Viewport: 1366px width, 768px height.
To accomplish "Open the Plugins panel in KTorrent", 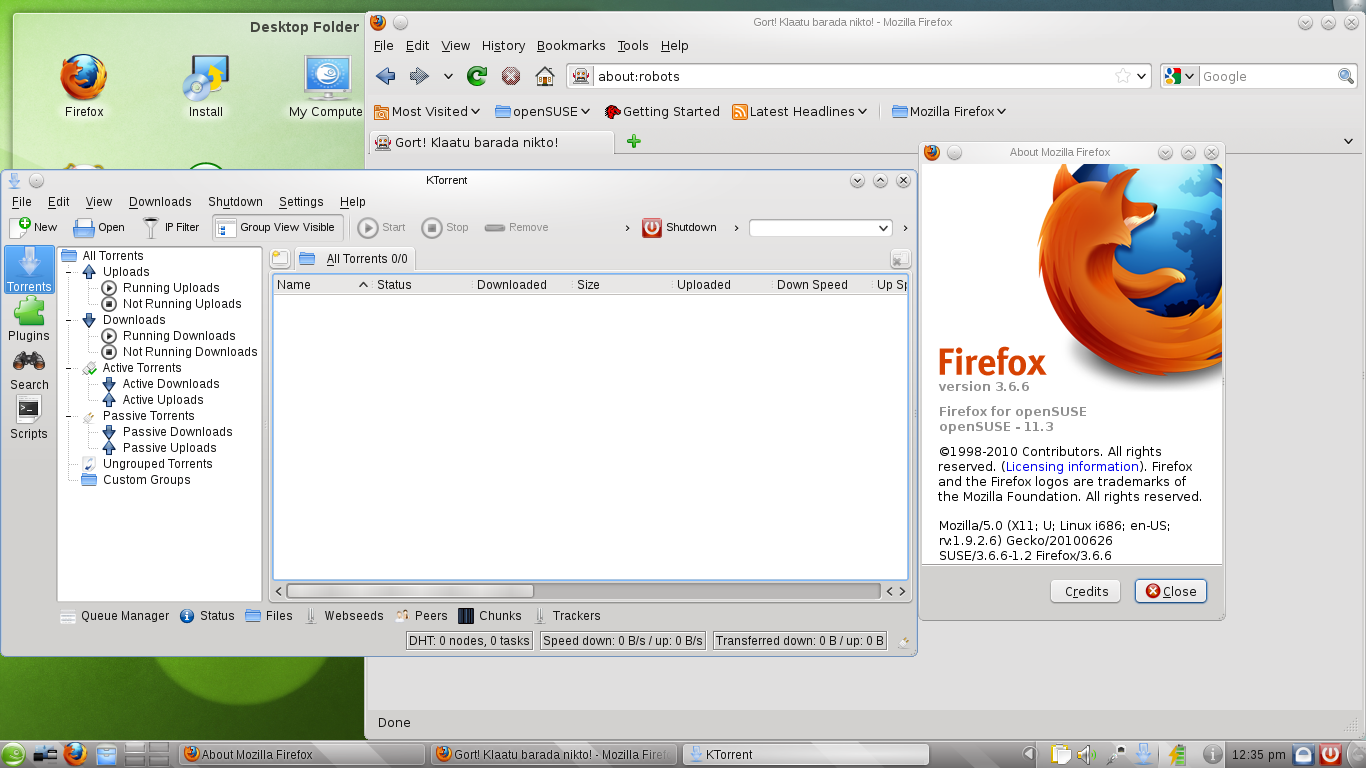I will click(29, 320).
